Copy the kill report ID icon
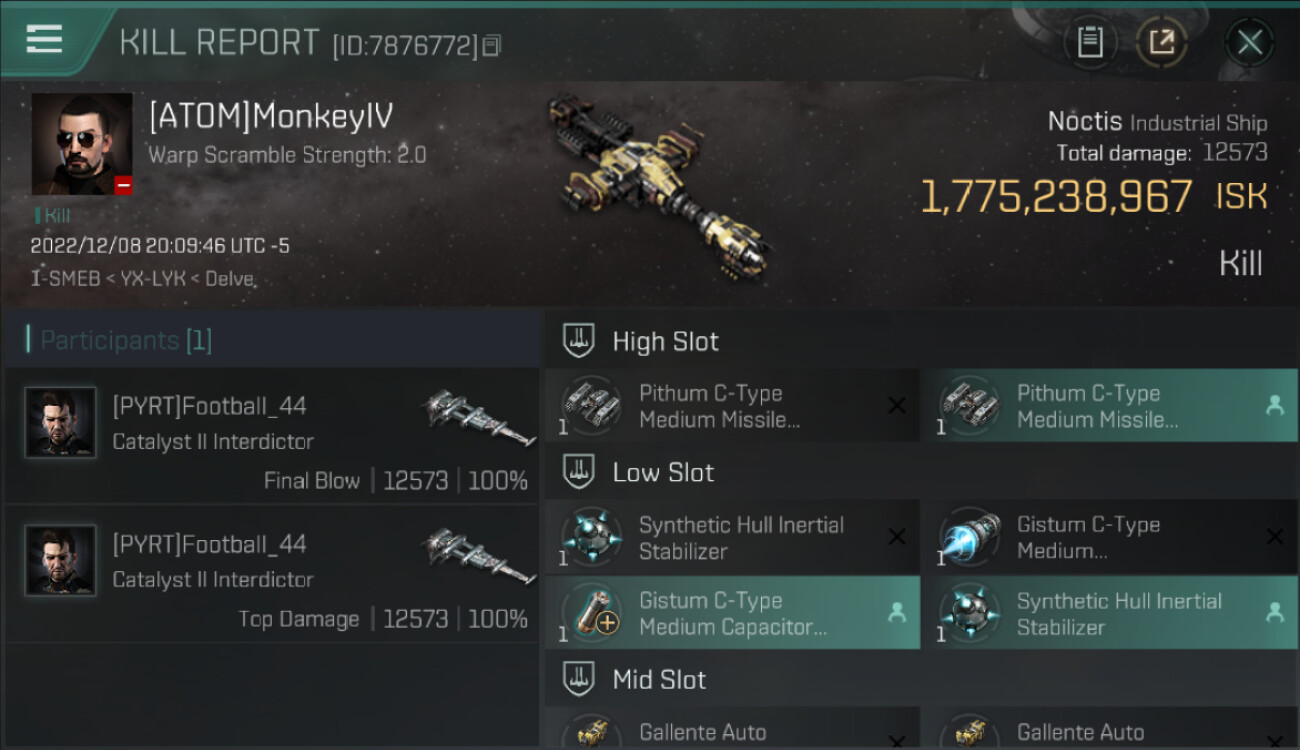1300x750 pixels. (491, 45)
